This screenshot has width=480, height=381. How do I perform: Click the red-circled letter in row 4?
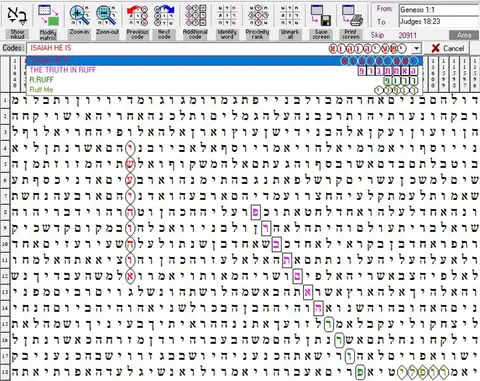pos(130,149)
